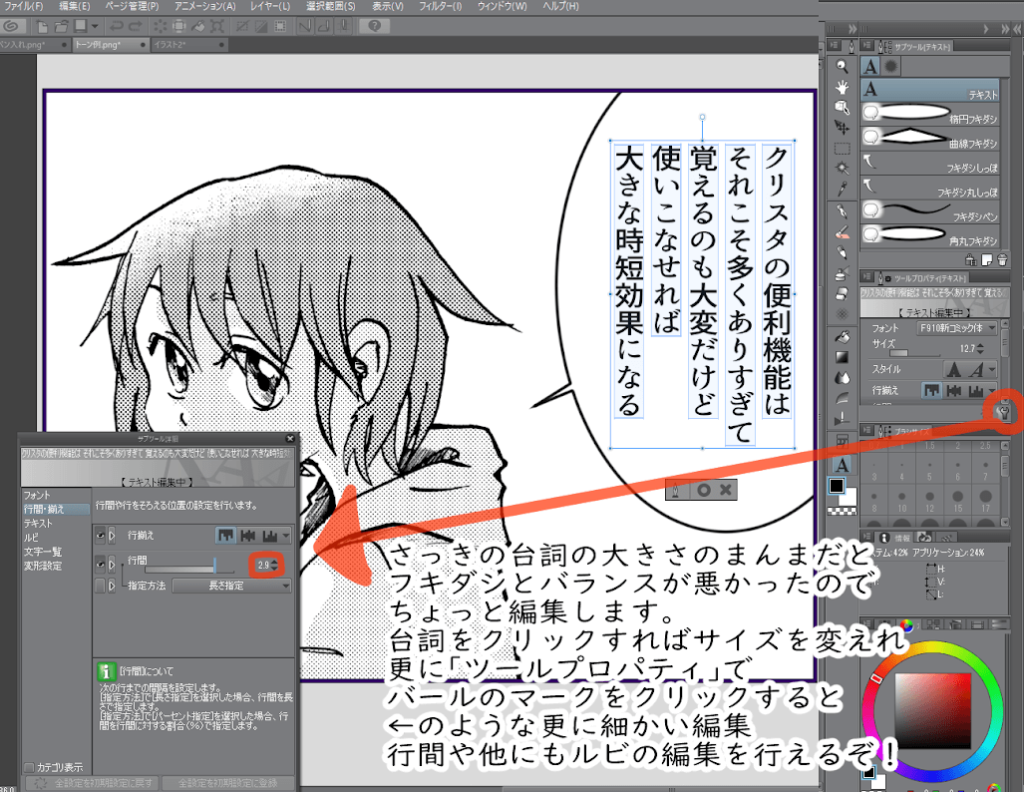Click the 行間 2.9 value field
This screenshot has width=1024, height=792.
coord(263,565)
